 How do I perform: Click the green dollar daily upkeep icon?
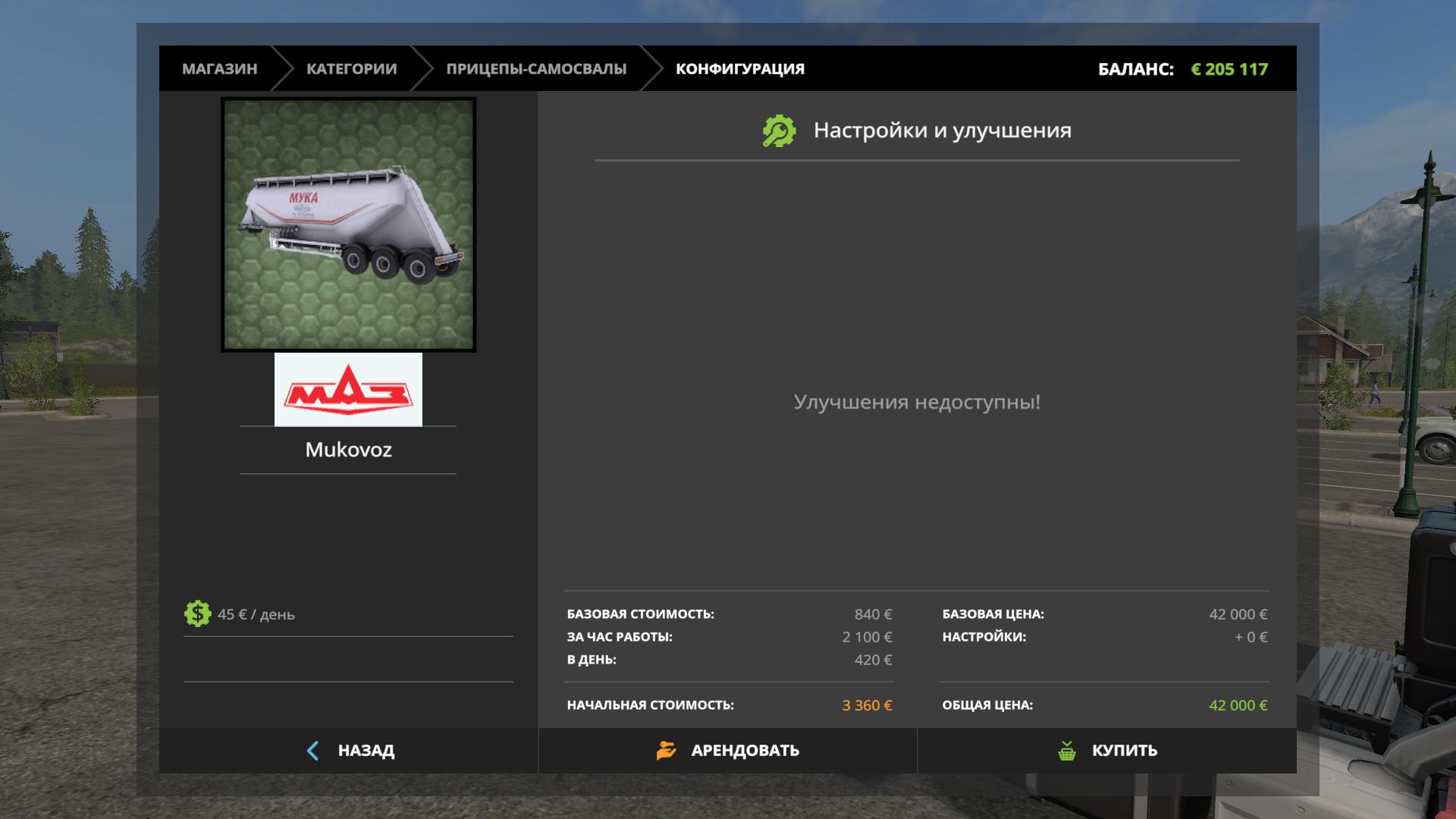197,613
